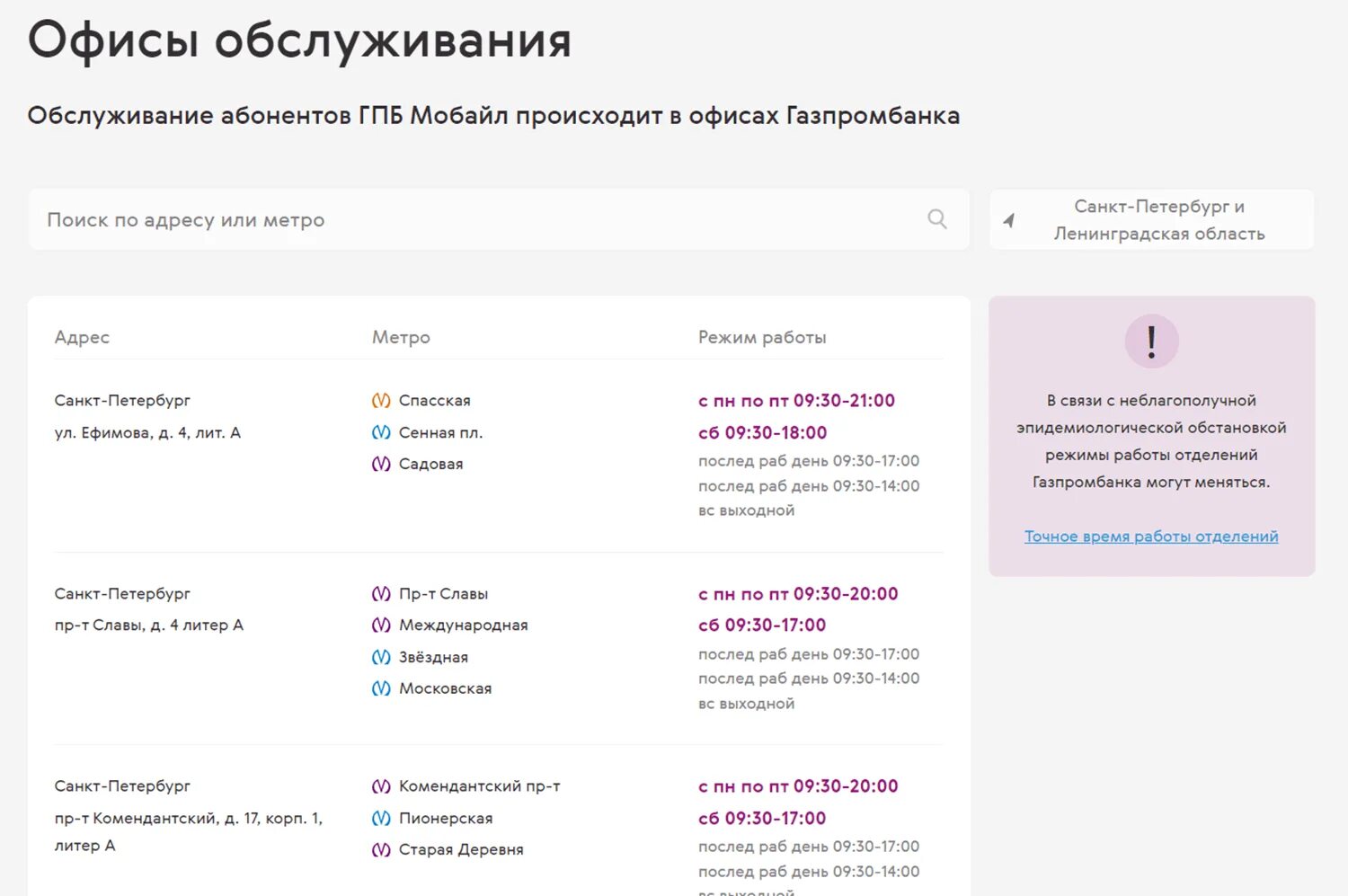
Task: Click metro icon next to Старая Деревня
Action: (x=381, y=849)
